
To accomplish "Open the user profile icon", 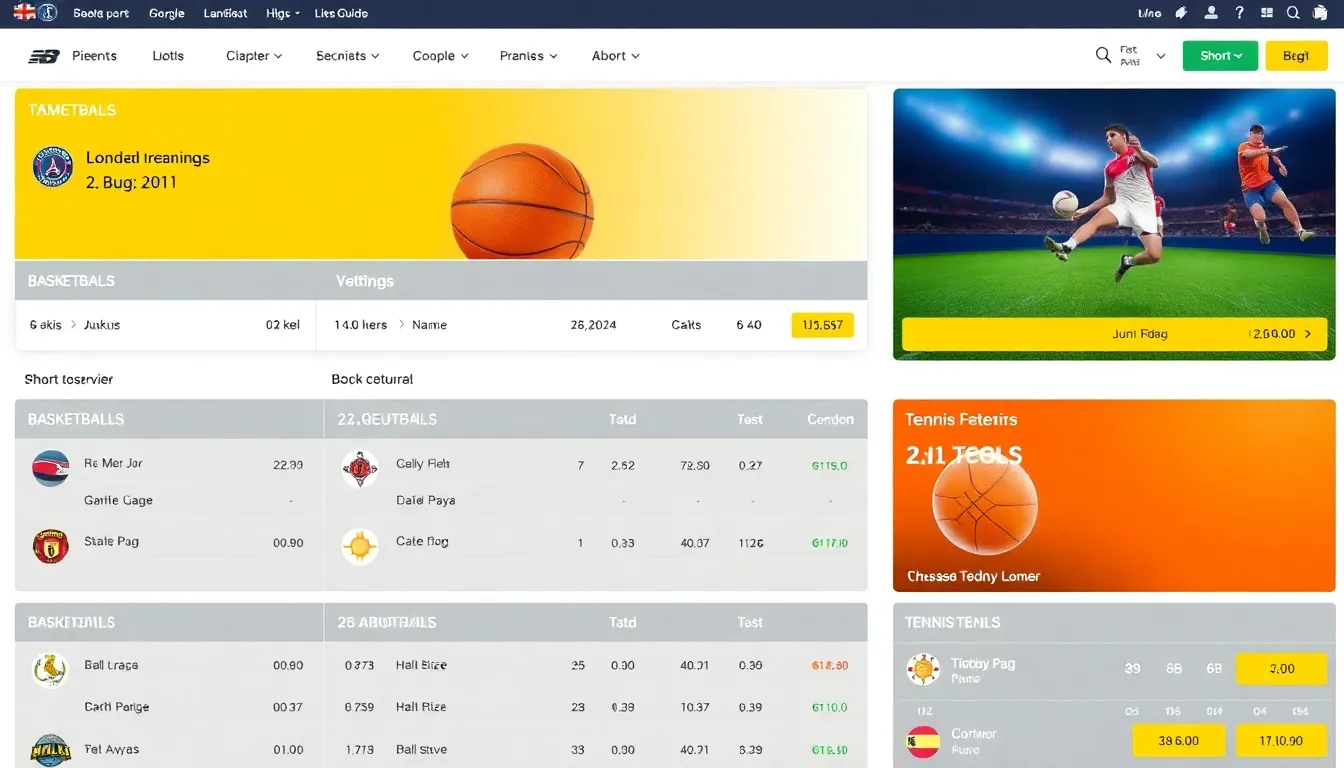I will click(1211, 13).
